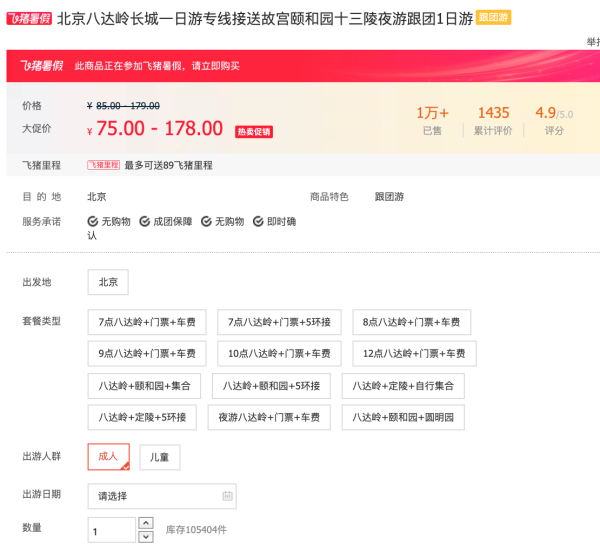Increase quantity with up arrow
This screenshot has height=558, width=600.
click(146, 523)
